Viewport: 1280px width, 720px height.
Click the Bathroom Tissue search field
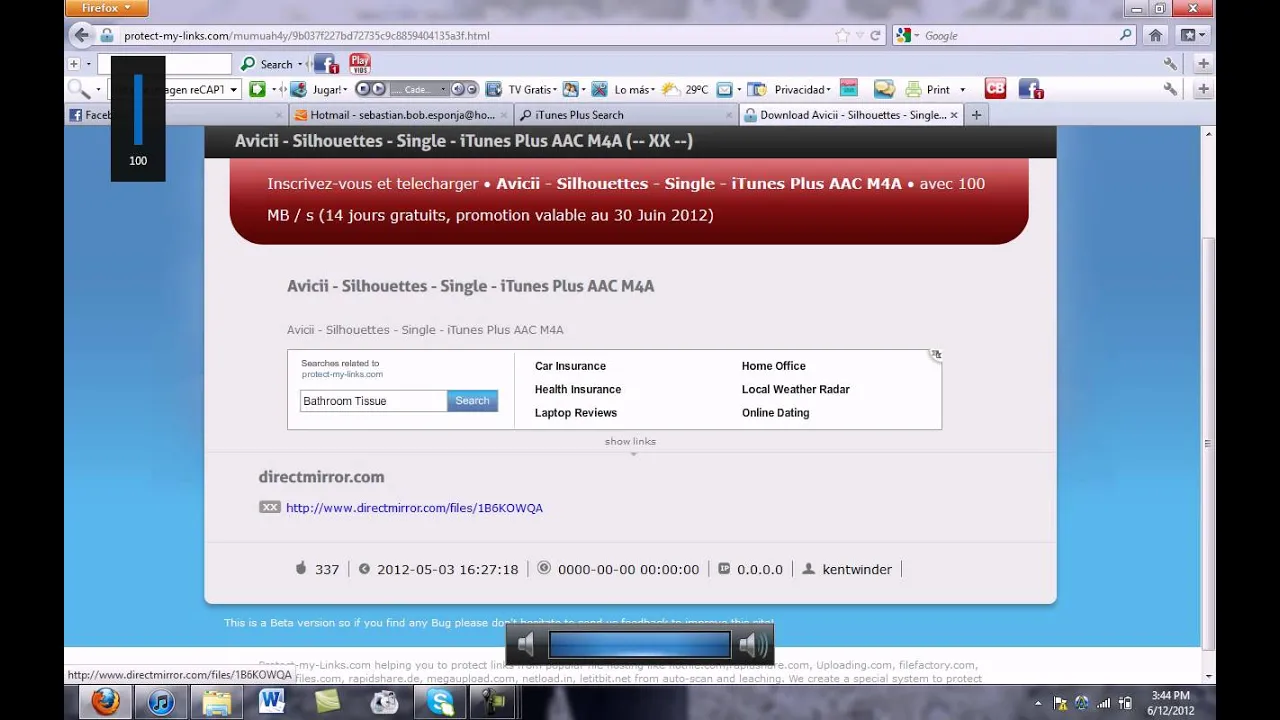pyautogui.click(x=373, y=401)
